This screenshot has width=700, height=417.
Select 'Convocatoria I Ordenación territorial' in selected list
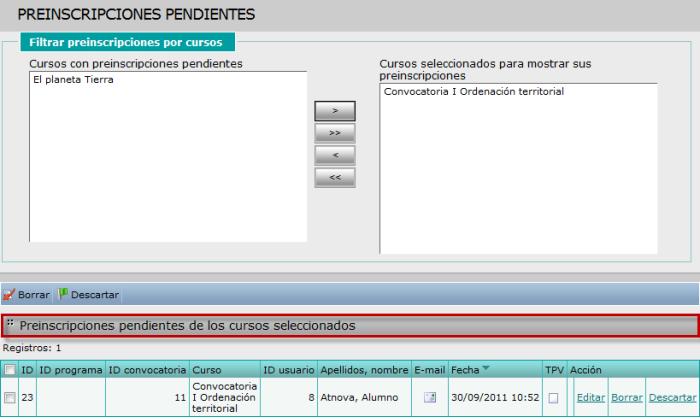tap(474, 92)
